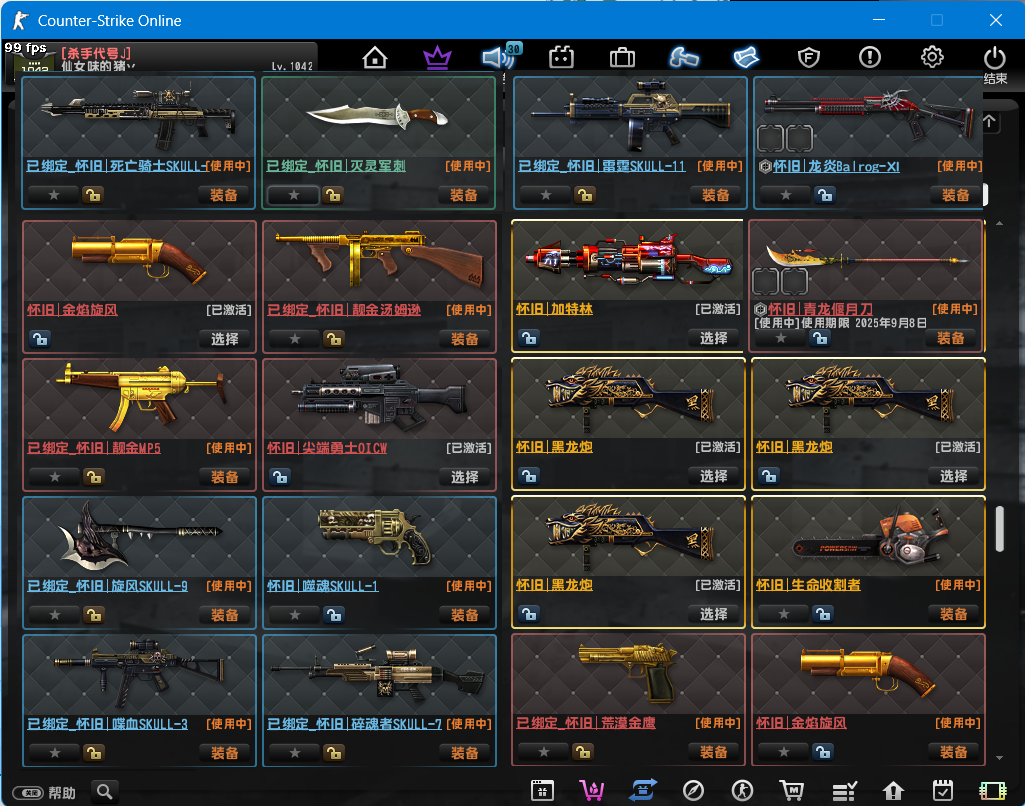This screenshot has height=806, width=1025.
Task: Toggle favorite star on 青龙偃月刀 card
Action: pos(781,338)
